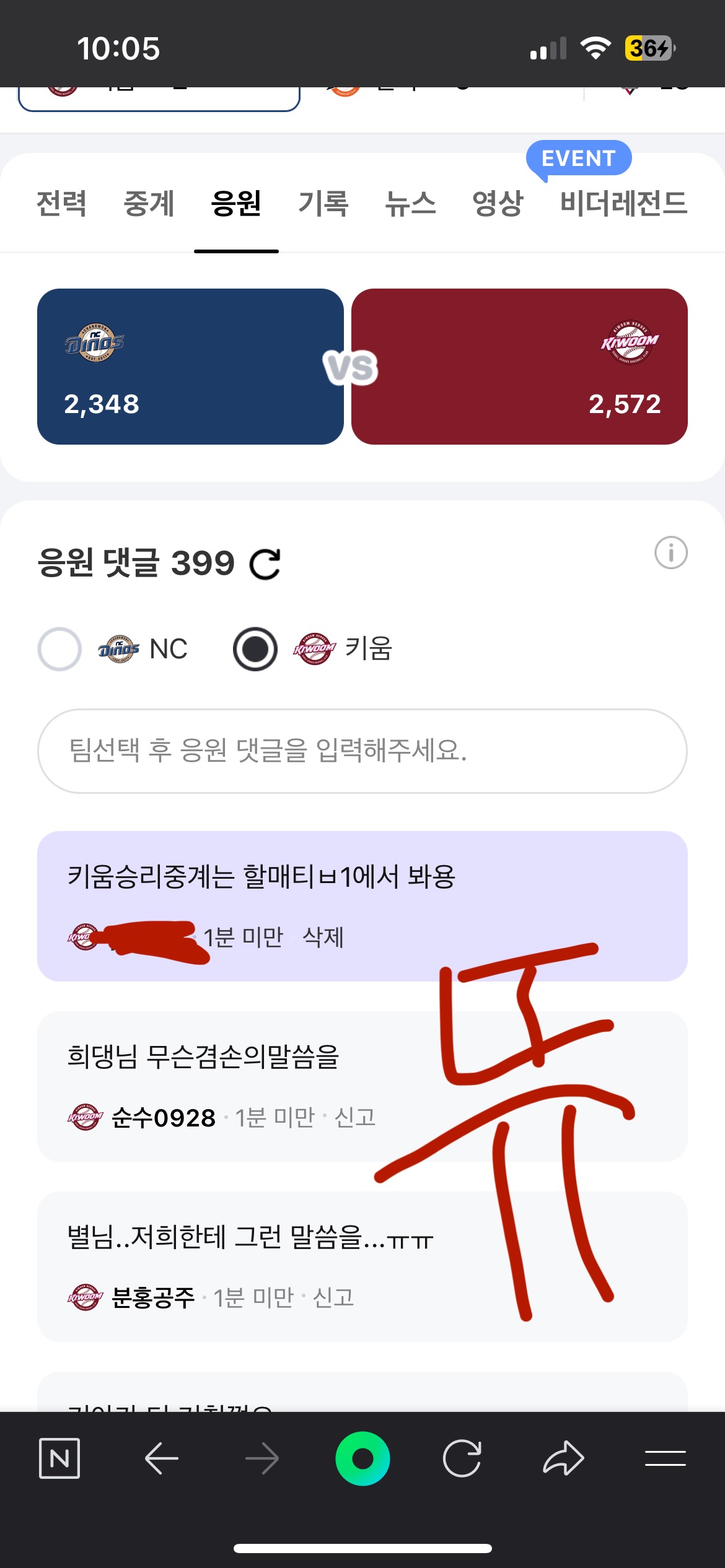The width and height of the screenshot is (725, 1568).
Task: Cheer for NC Dinos blue card
Action: [190, 367]
